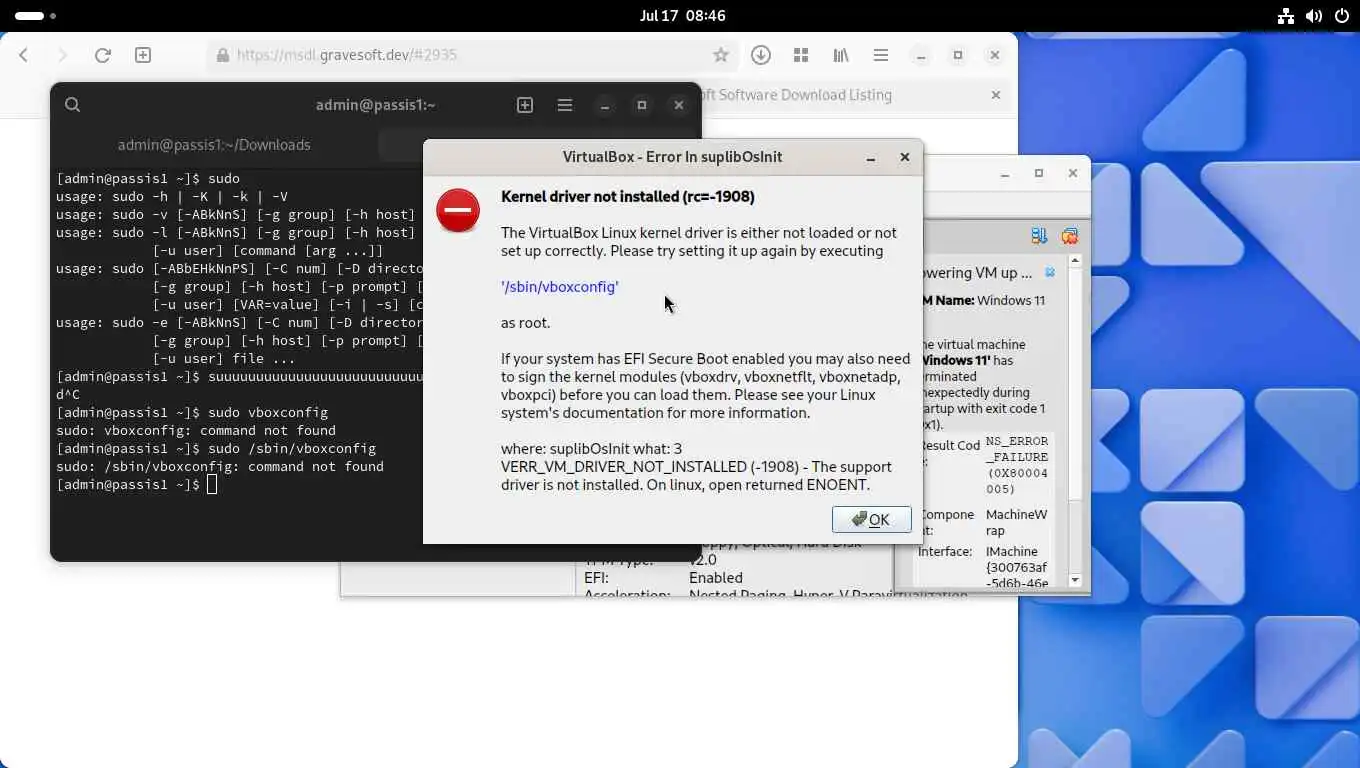This screenshot has width=1360, height=768.
Task: Click the NS_ERROR_FAILURE result code text
Action: (x=1017, y=465)
